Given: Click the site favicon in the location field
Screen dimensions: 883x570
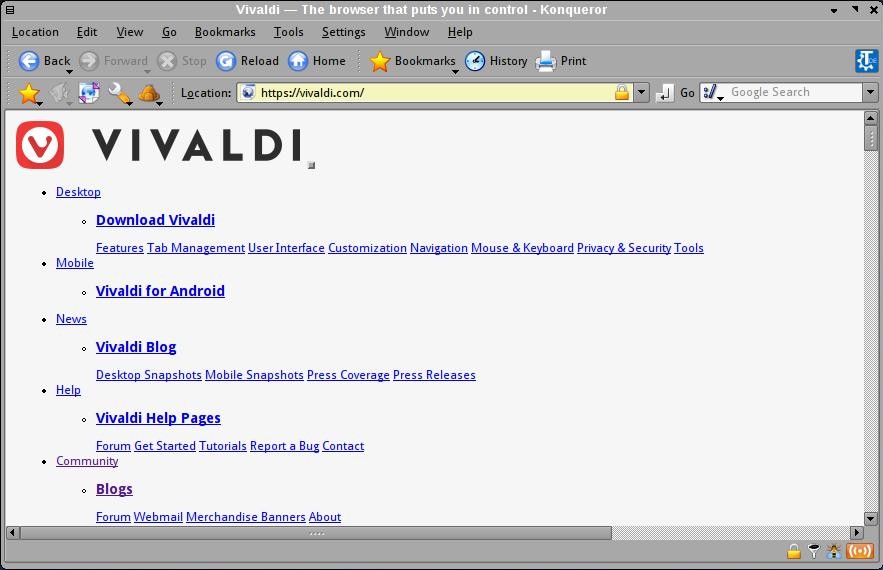Looking at the screenshot, I should pos(248,92).
